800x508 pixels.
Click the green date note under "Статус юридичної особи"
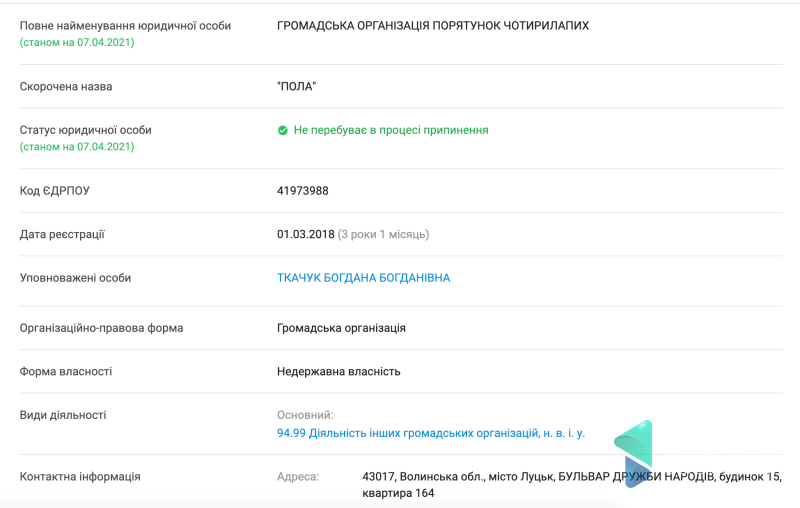pos(77,147)
